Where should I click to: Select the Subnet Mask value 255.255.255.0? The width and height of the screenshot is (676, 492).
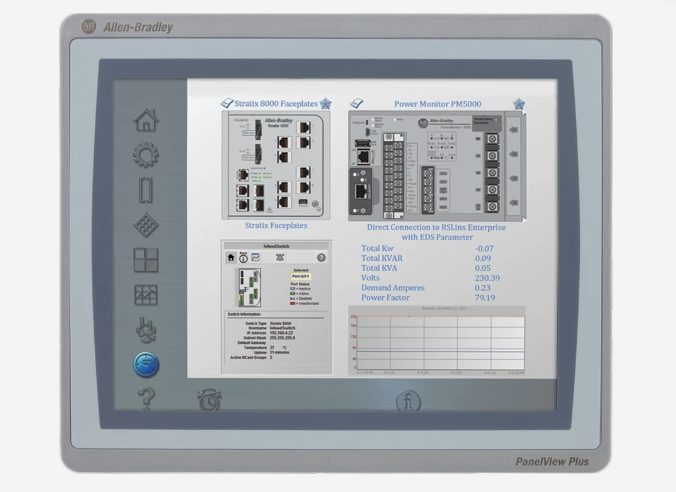pyautogui.click(x=283, y=338)
